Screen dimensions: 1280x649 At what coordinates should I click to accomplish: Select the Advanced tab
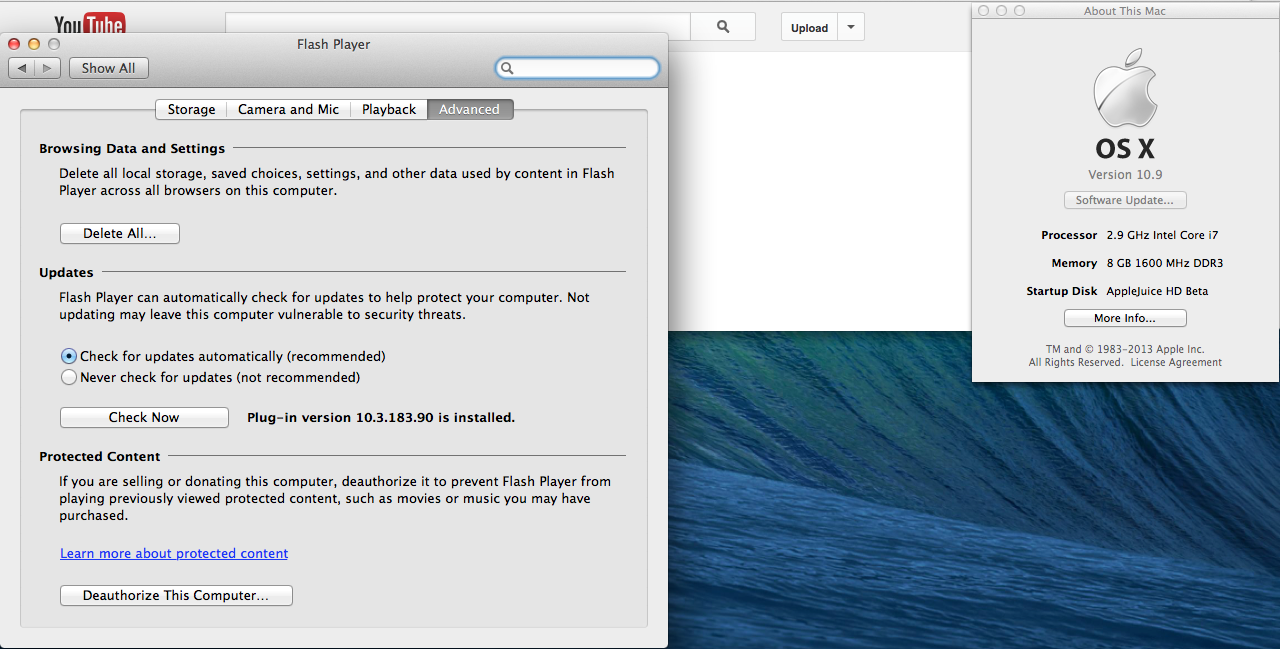(470, 109)
